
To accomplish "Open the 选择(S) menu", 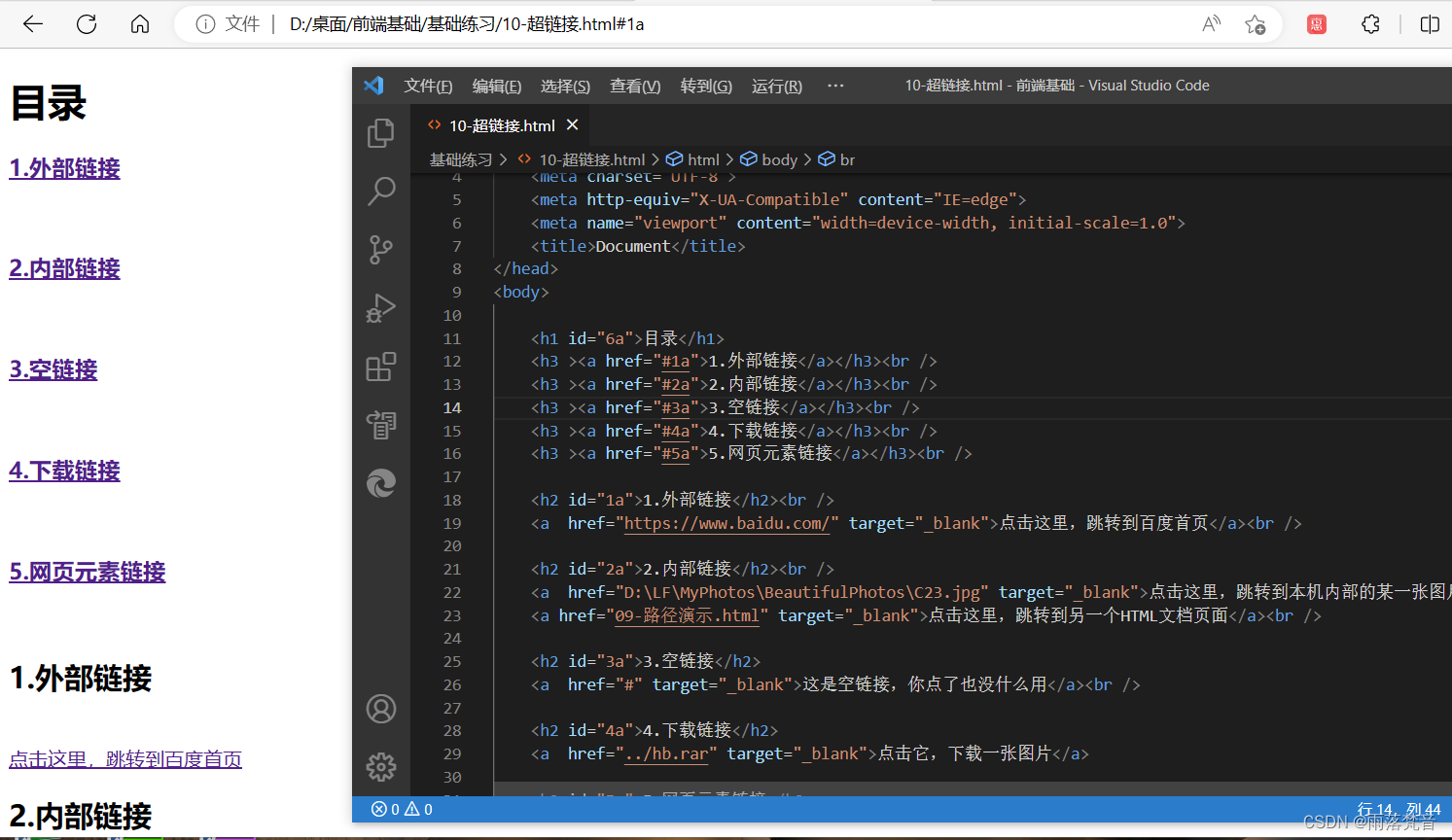I will tap(566, 86).
